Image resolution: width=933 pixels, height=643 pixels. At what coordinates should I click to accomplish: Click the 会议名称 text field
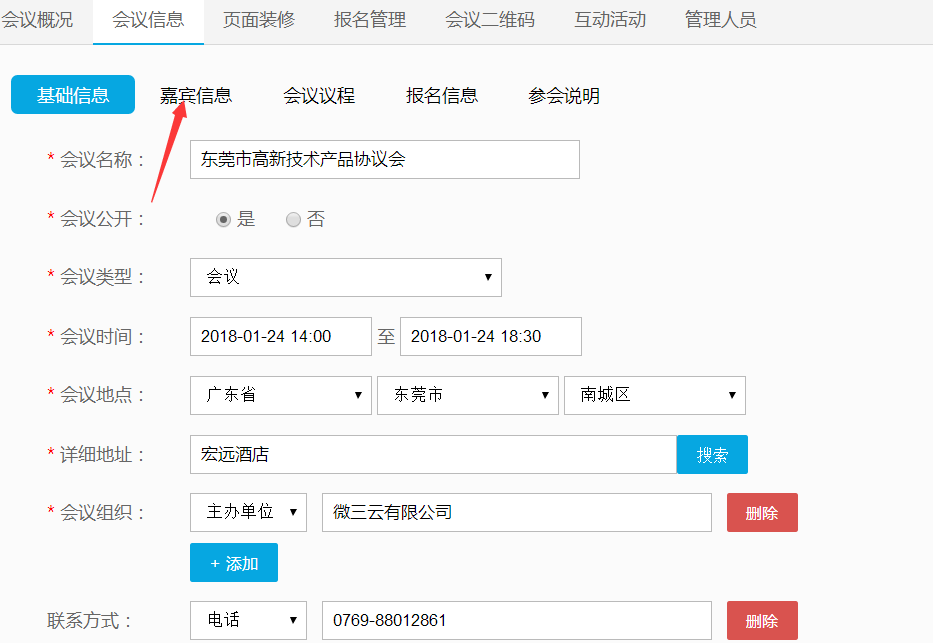coord(384,159)
